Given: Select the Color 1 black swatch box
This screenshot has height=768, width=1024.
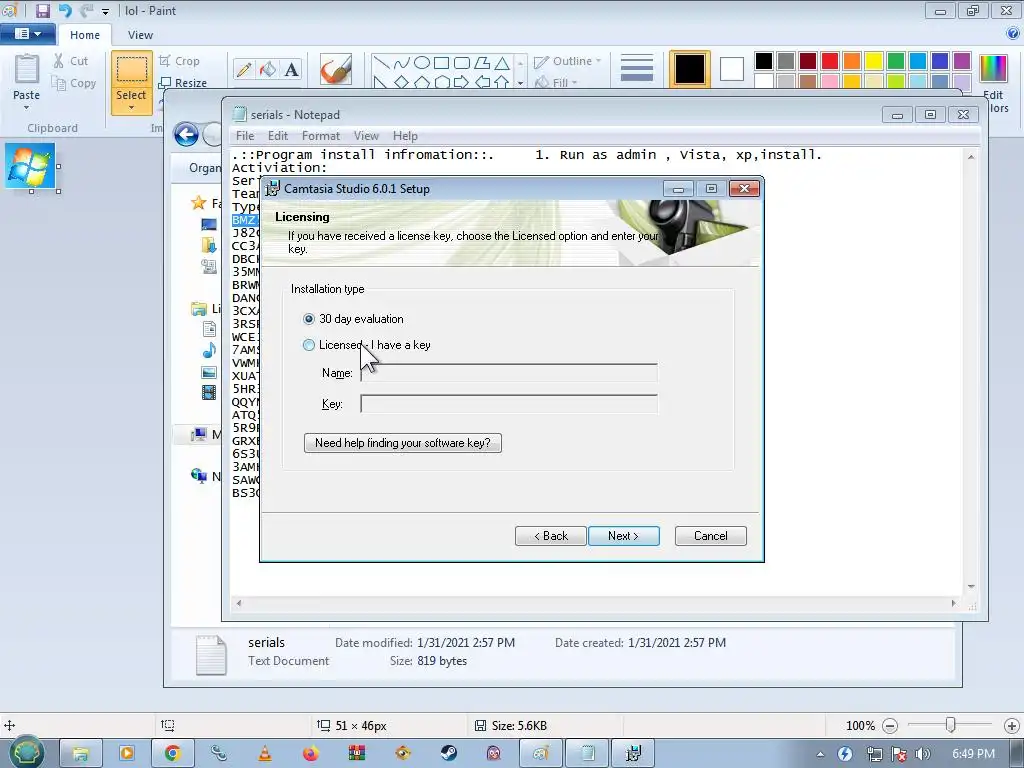Looking at the screenshot, I should pyautogui.click(x=690, y=69).
